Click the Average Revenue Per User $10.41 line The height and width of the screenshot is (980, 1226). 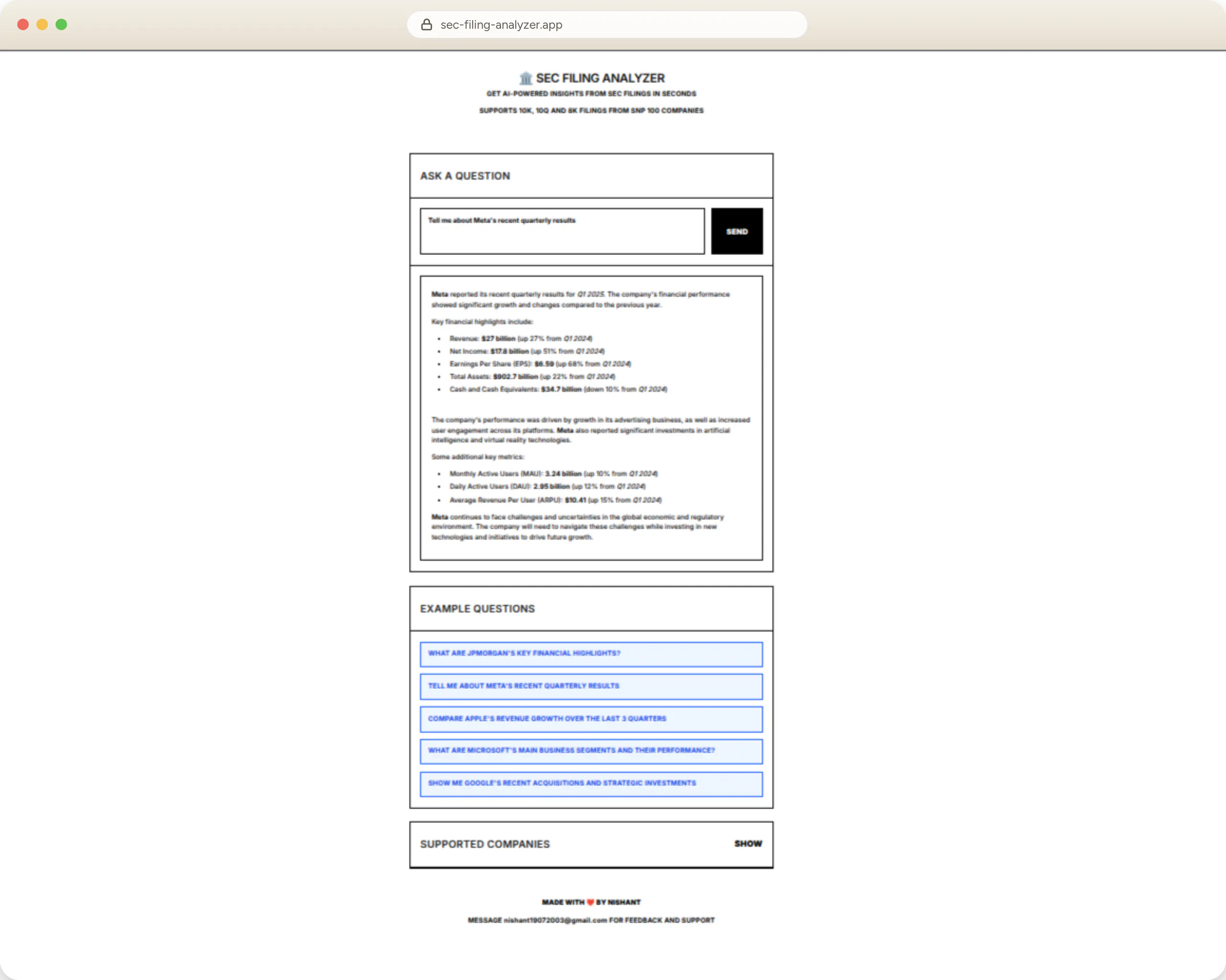pyautogui.click(x=555, y=500)
